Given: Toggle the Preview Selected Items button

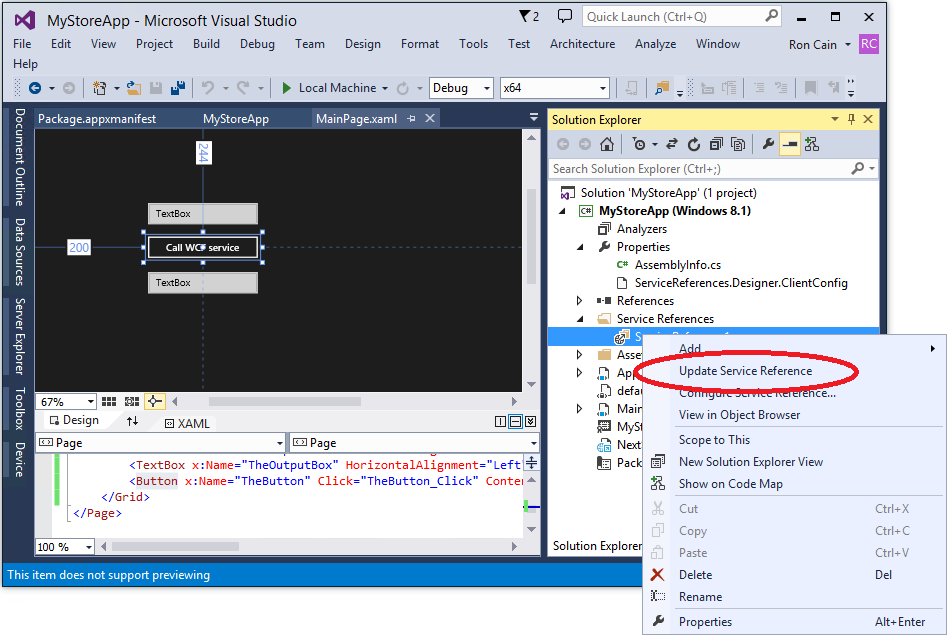Looking at the screenshot, I should point(789,145).
